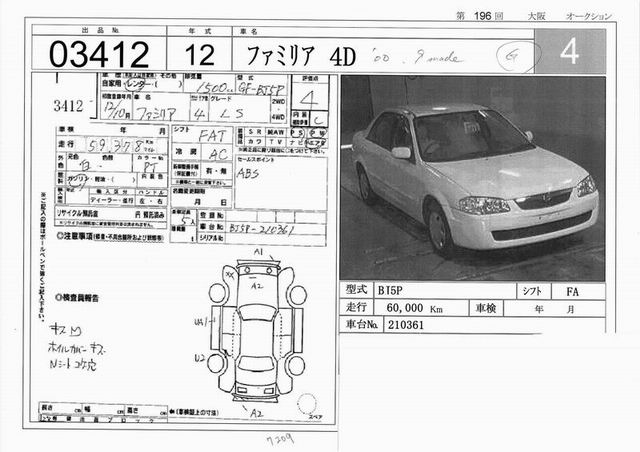Screen dimensions: 640x452
Task: Click the オークション heading text
Action: (x=589, y=16)
